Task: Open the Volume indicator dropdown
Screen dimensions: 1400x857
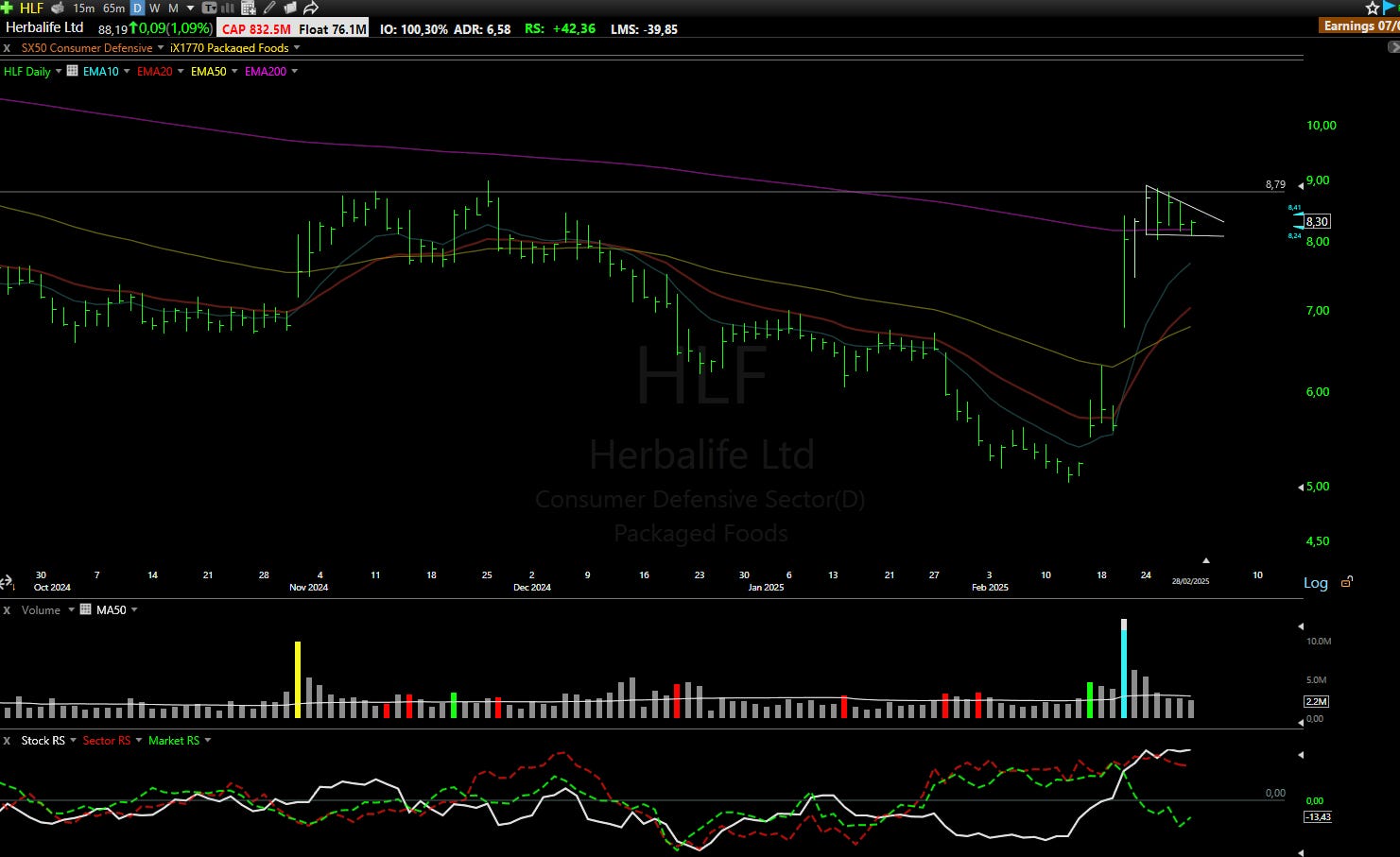Action: 71,609
